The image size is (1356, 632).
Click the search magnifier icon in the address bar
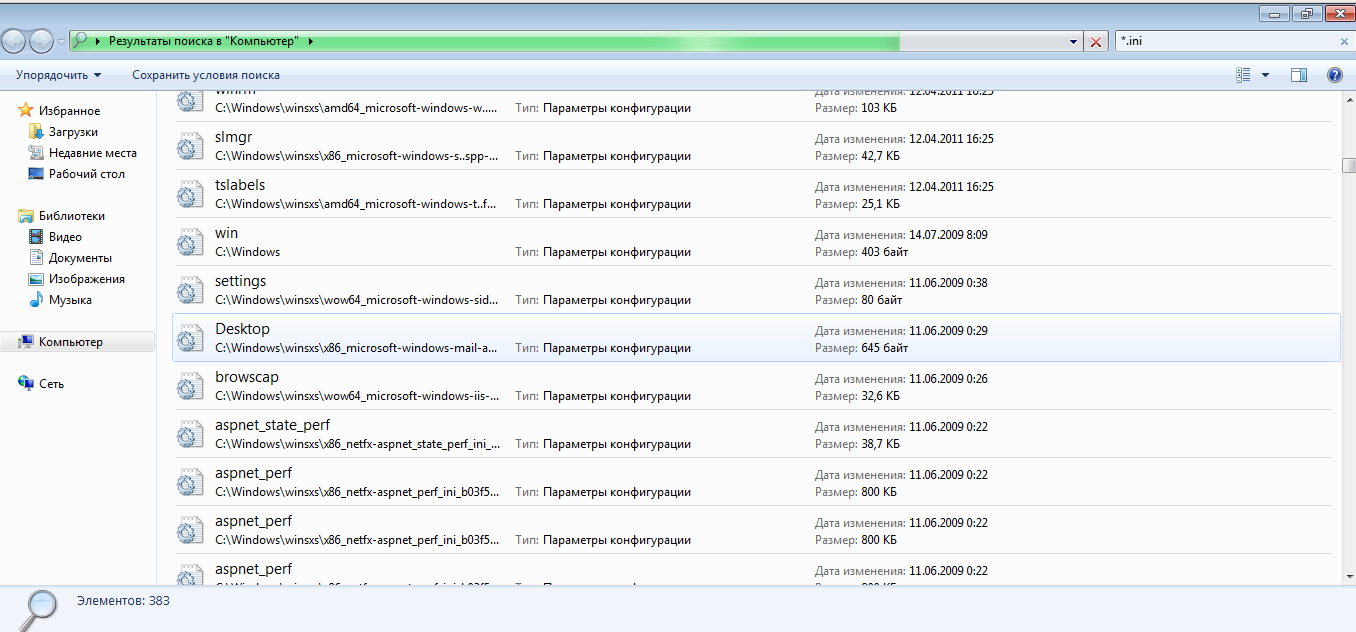[80, 41]
